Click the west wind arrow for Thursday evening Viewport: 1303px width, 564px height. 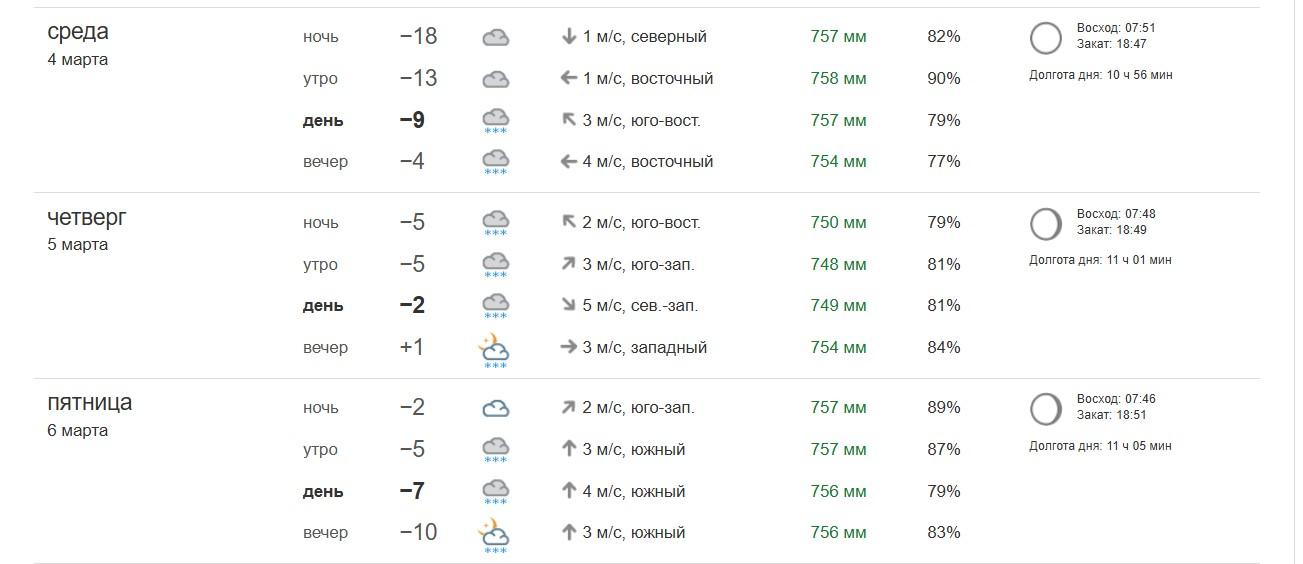pyautogui.click(x=569, y=347)
